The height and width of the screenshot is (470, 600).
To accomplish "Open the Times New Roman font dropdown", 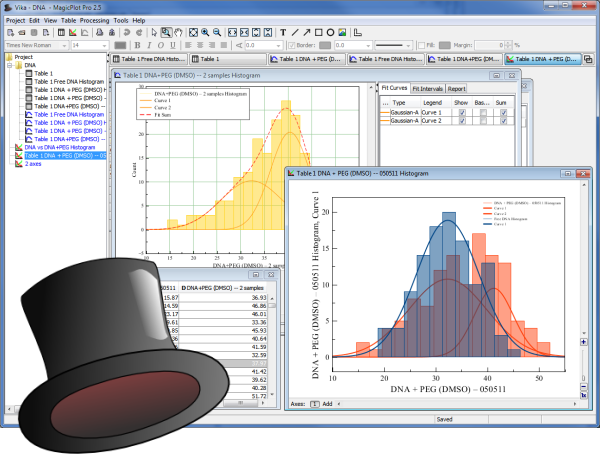I will (x=64, y=46).
